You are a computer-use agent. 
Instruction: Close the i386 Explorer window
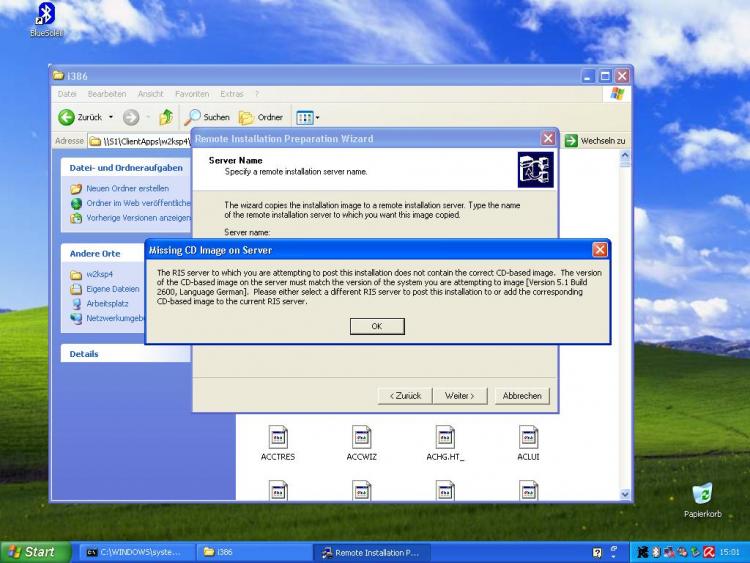[x=622, y=76]
